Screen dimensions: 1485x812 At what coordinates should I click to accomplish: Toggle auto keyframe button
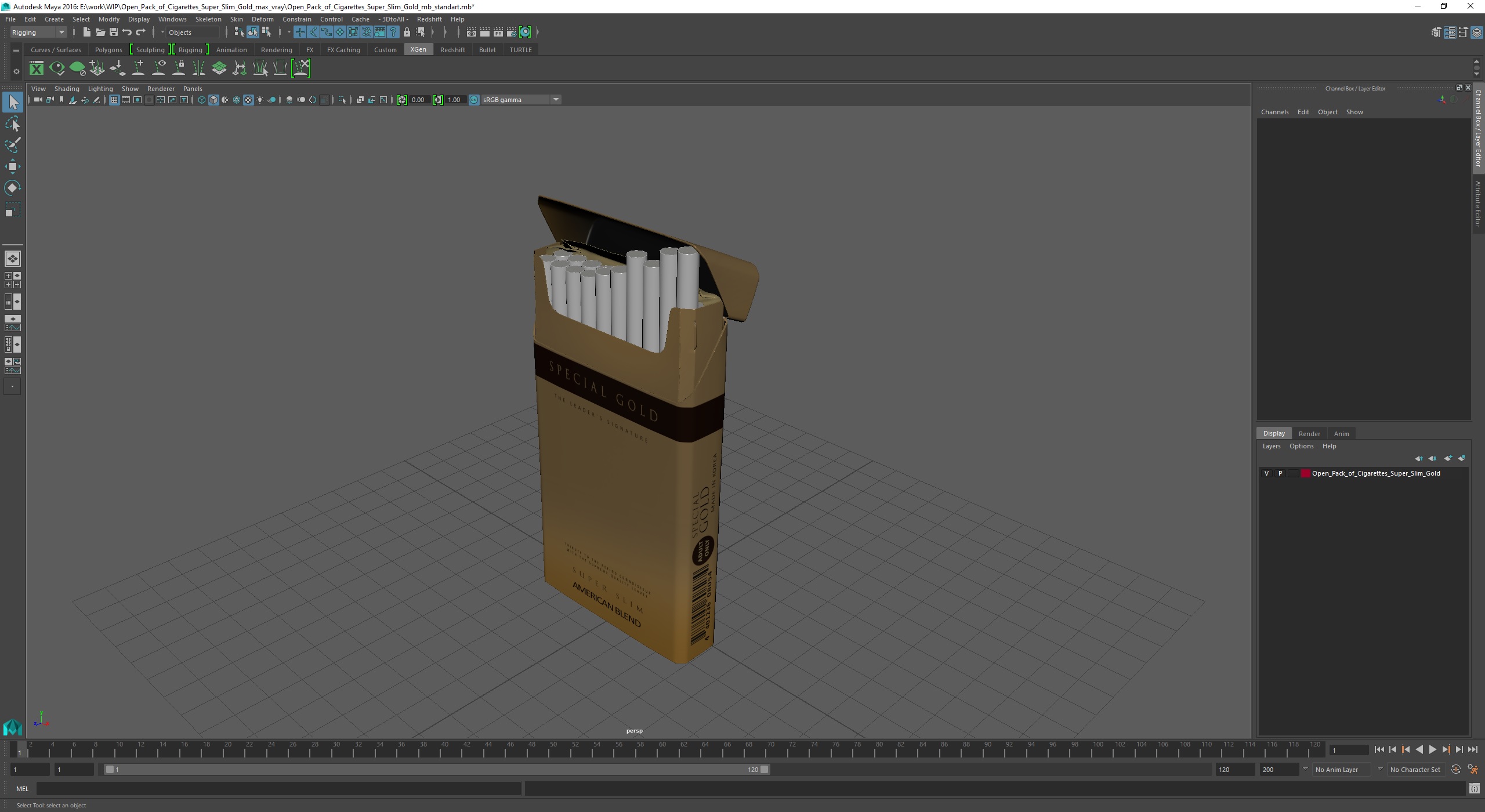click(x=1456, y=769)
